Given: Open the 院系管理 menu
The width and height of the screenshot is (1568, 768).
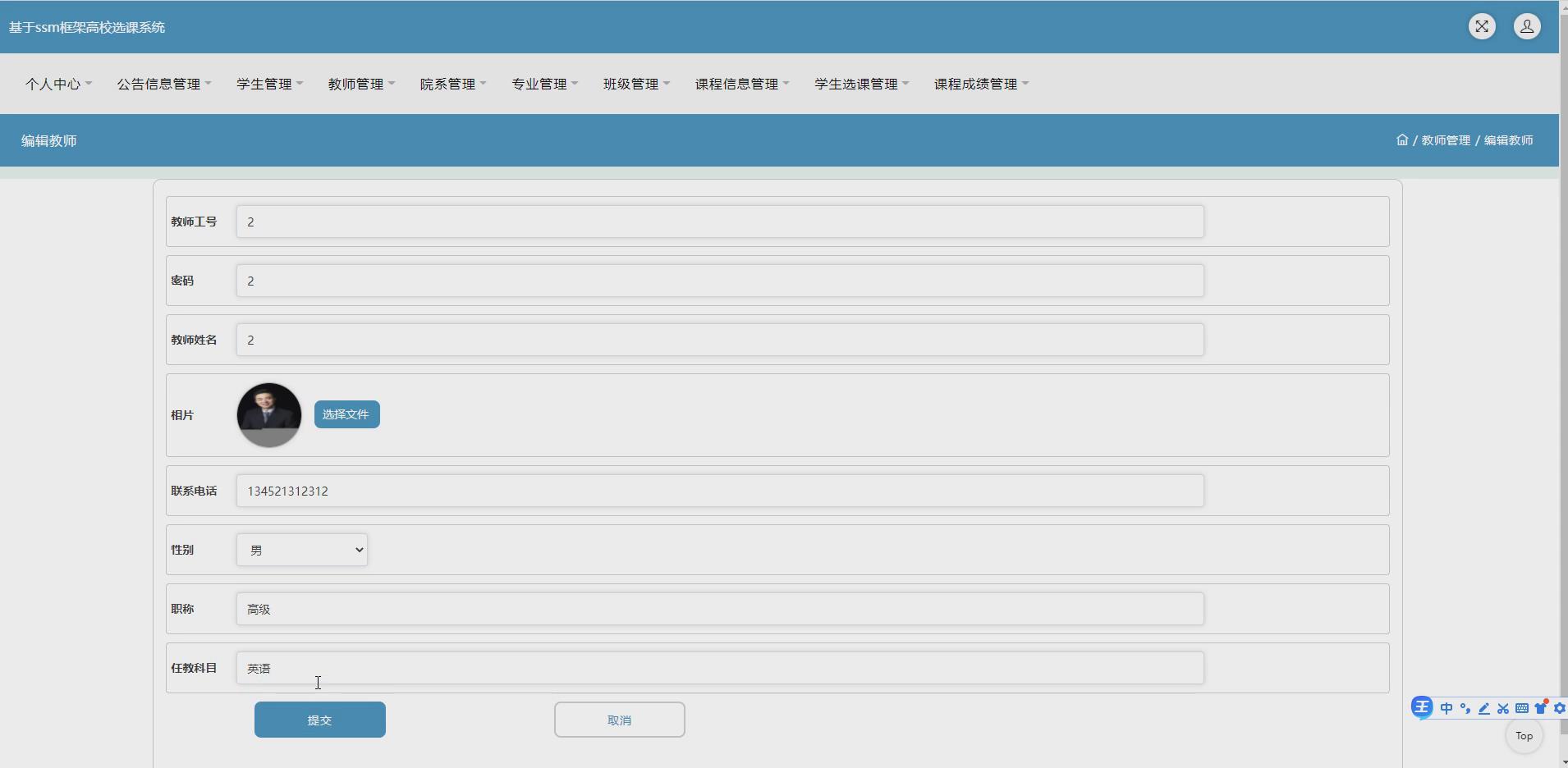Looking at the screenshot, I should [x=454, y=84].
